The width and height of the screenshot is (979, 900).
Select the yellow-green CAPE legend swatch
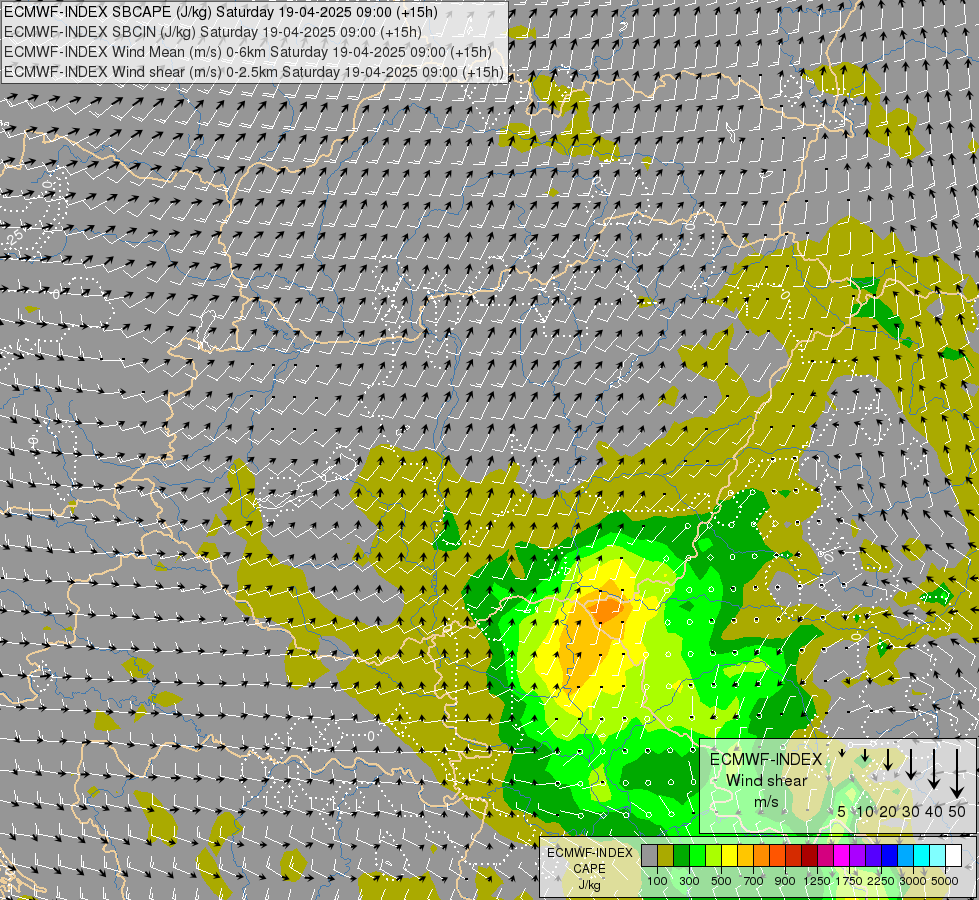(714, 855)
